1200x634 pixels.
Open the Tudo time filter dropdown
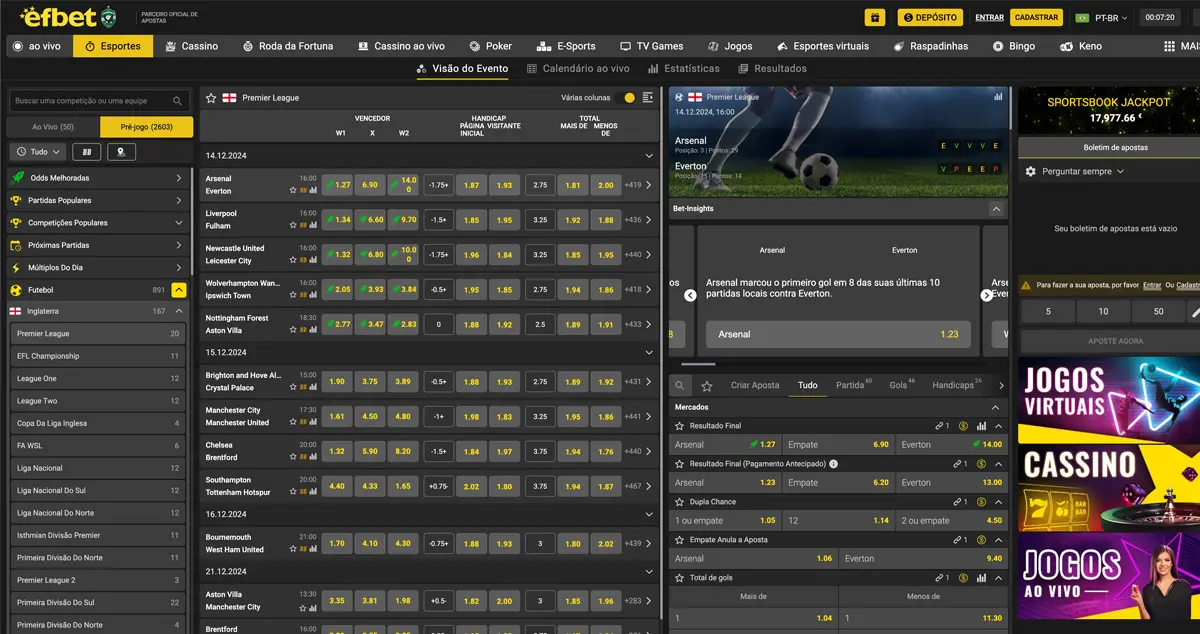pos(38,152)
